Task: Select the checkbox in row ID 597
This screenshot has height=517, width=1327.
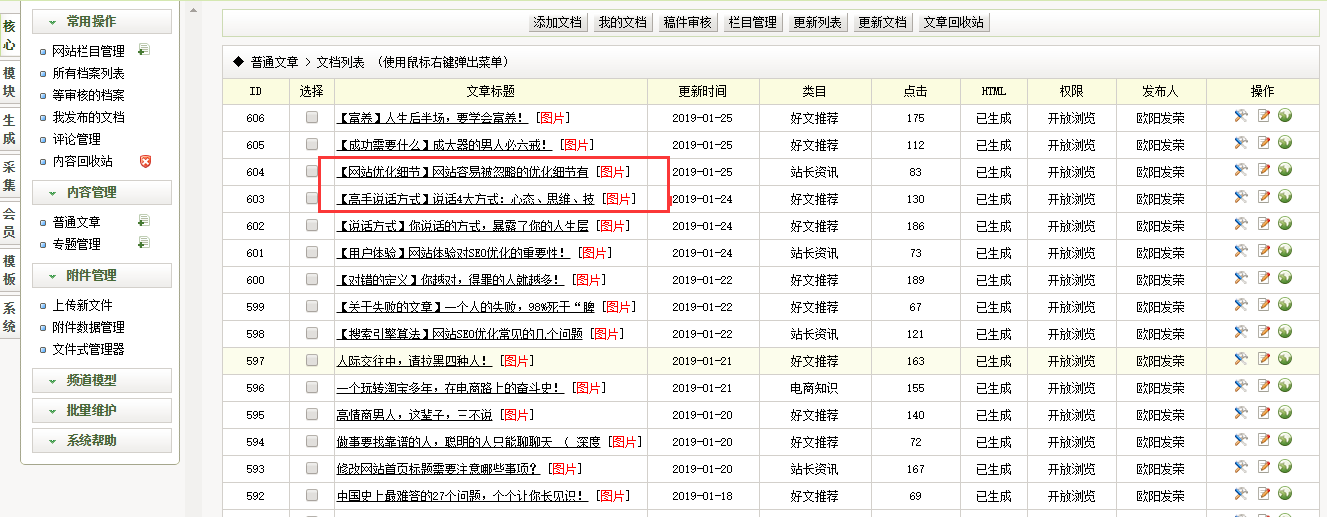Action: pyautogui.click(x=312, y=360)
